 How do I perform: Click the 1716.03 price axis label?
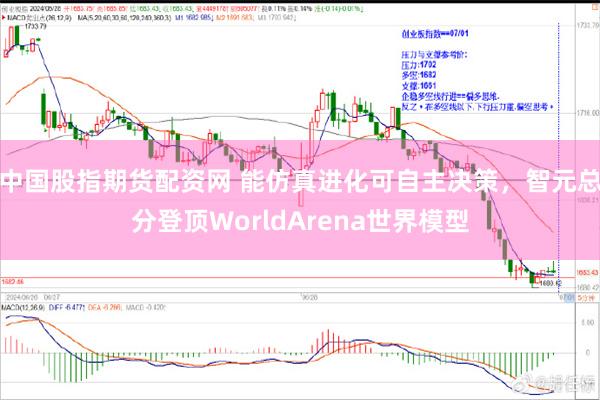[x=588, y=113]
